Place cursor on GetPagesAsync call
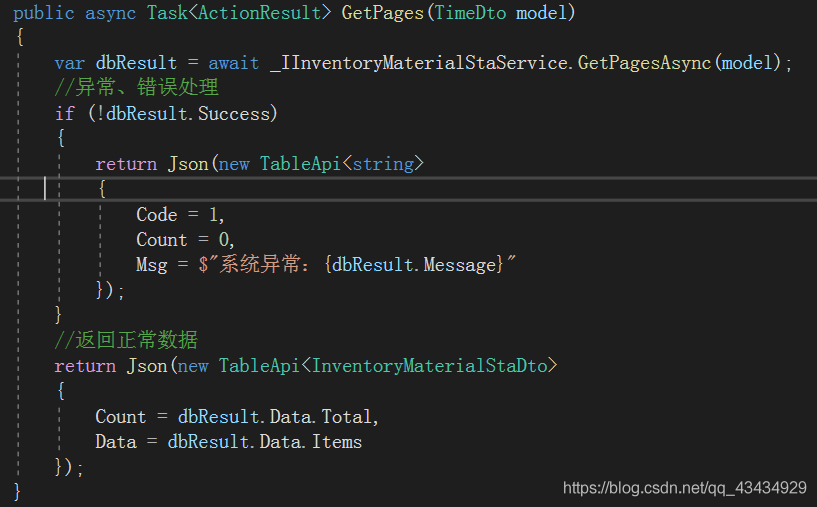This screenshot has height=507, width=817. [644, 63]
